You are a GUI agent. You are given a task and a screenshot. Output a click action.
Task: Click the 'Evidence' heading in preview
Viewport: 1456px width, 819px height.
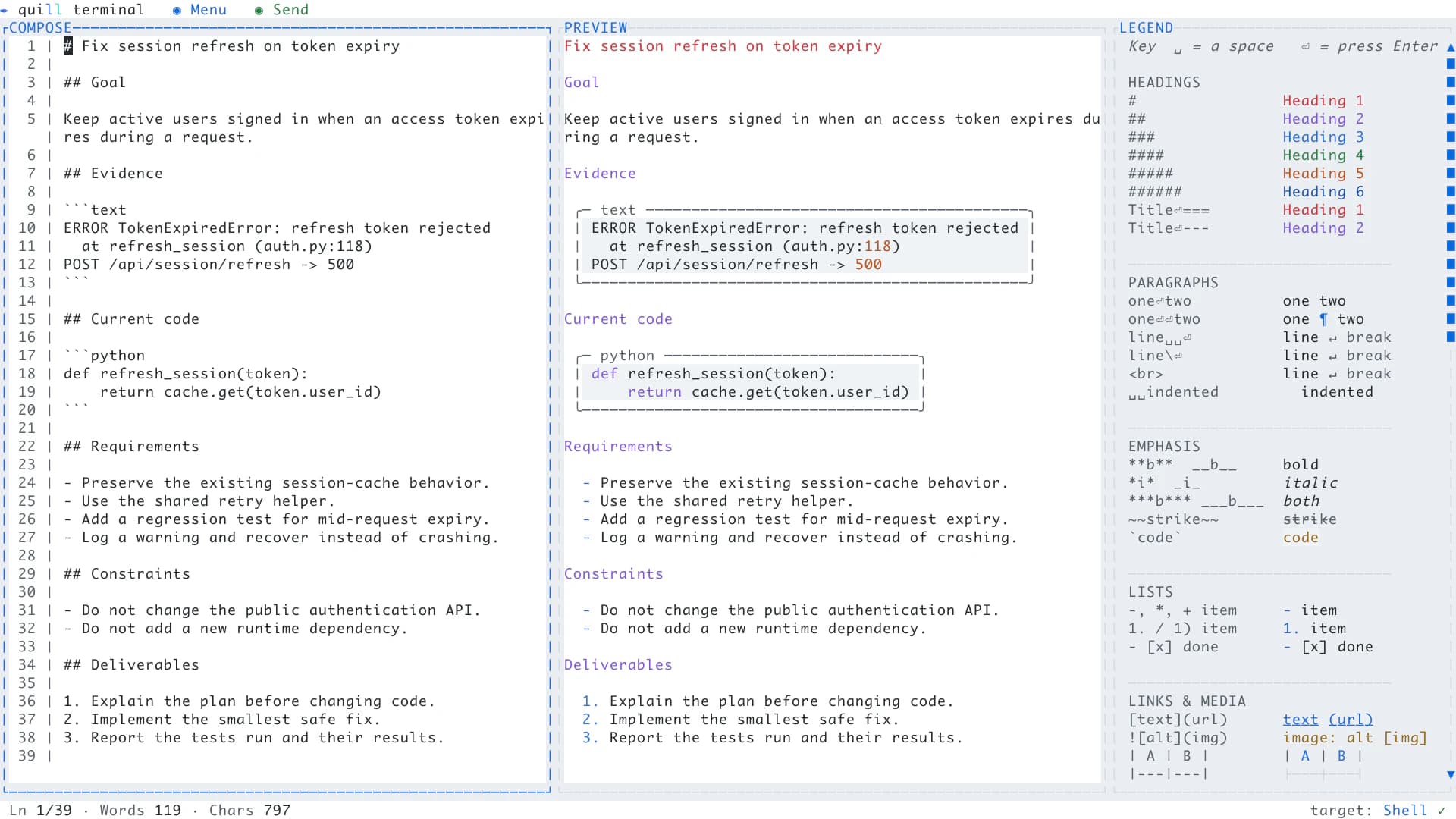pos(600,173)
